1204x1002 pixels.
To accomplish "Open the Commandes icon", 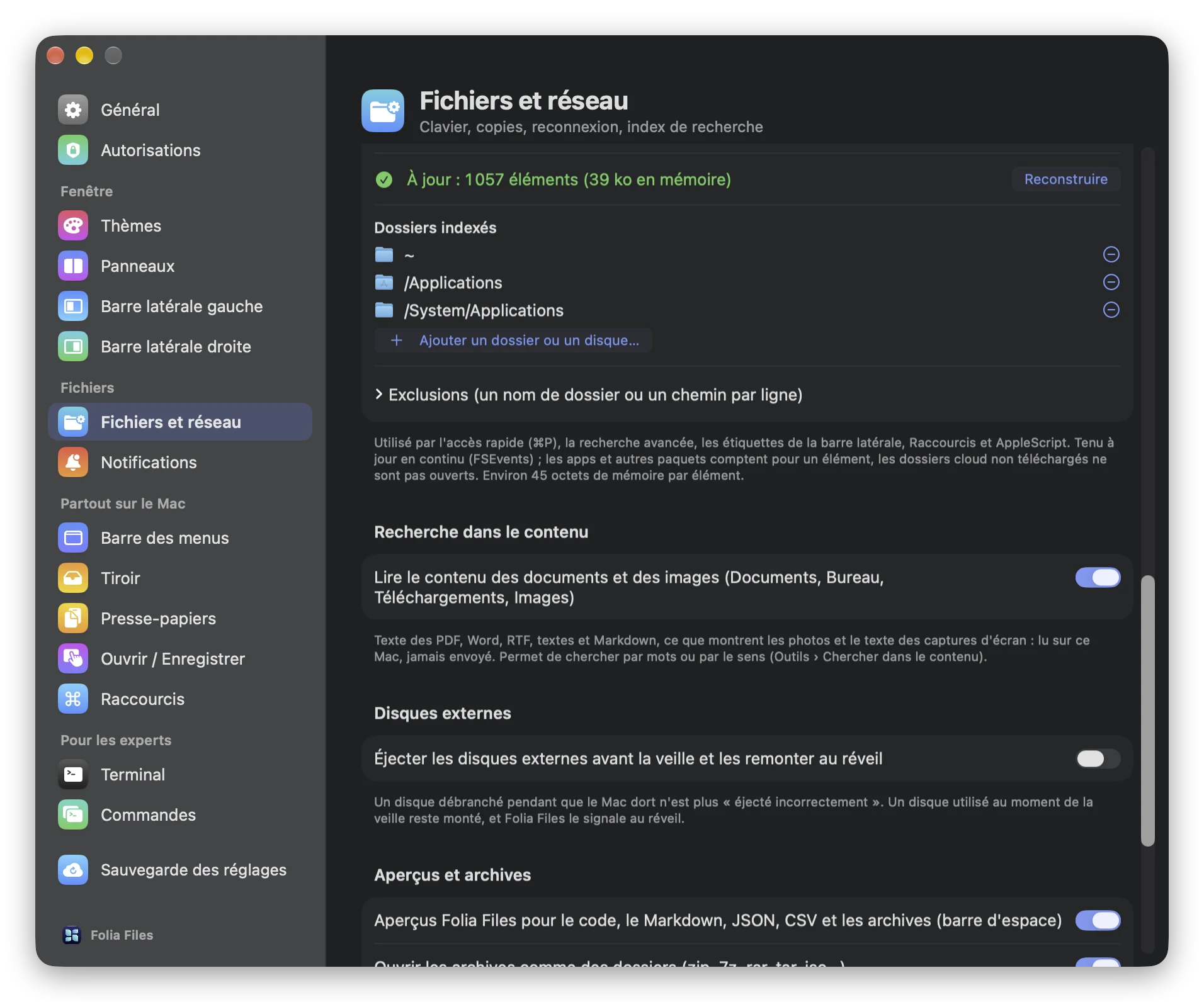I will (73, 815).
